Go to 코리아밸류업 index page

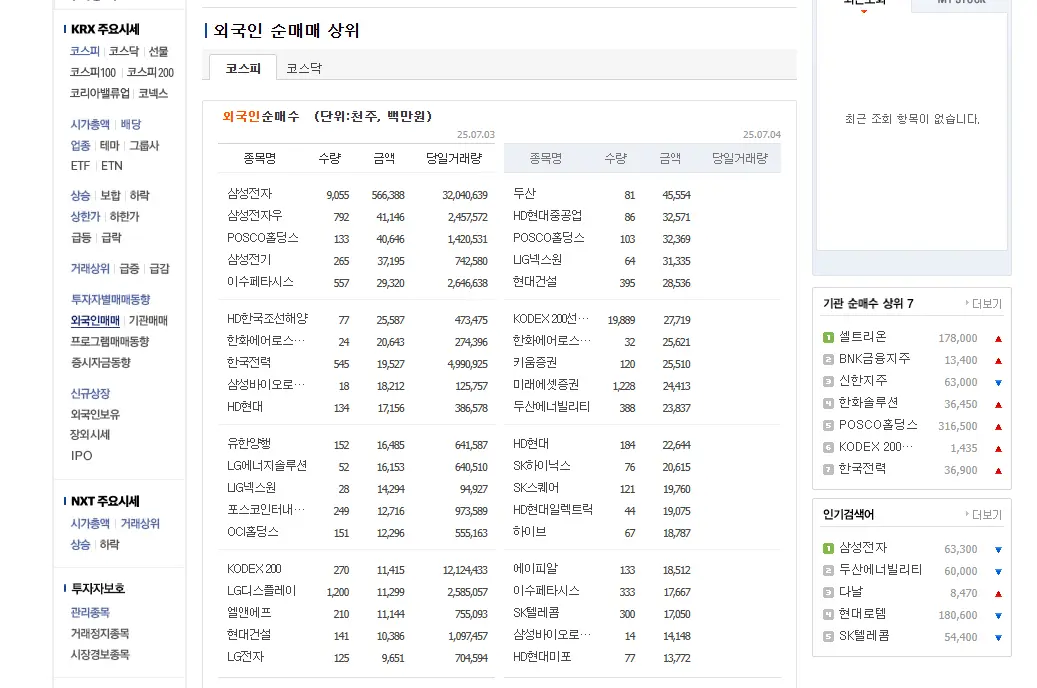click(x=100, y=93)
